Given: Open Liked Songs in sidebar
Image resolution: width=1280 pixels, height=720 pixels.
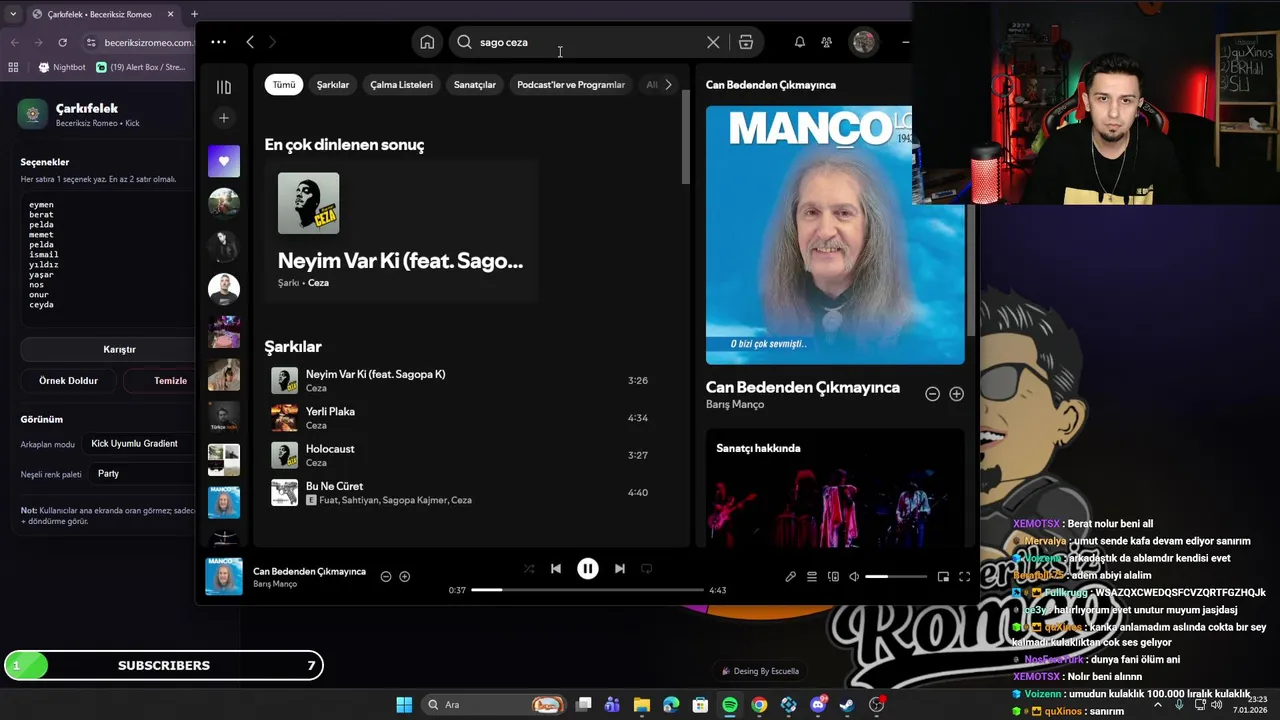Looking at the screenshot, I should point(224,161).
